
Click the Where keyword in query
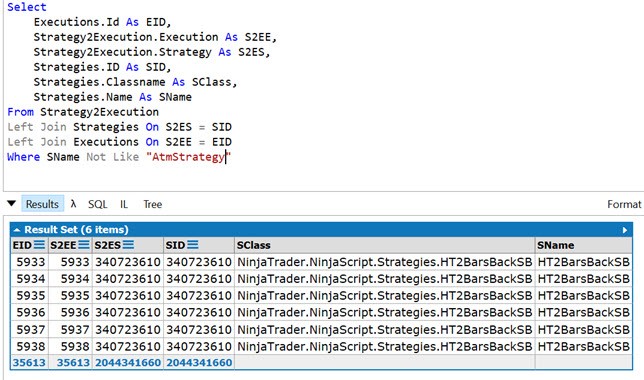23,157
